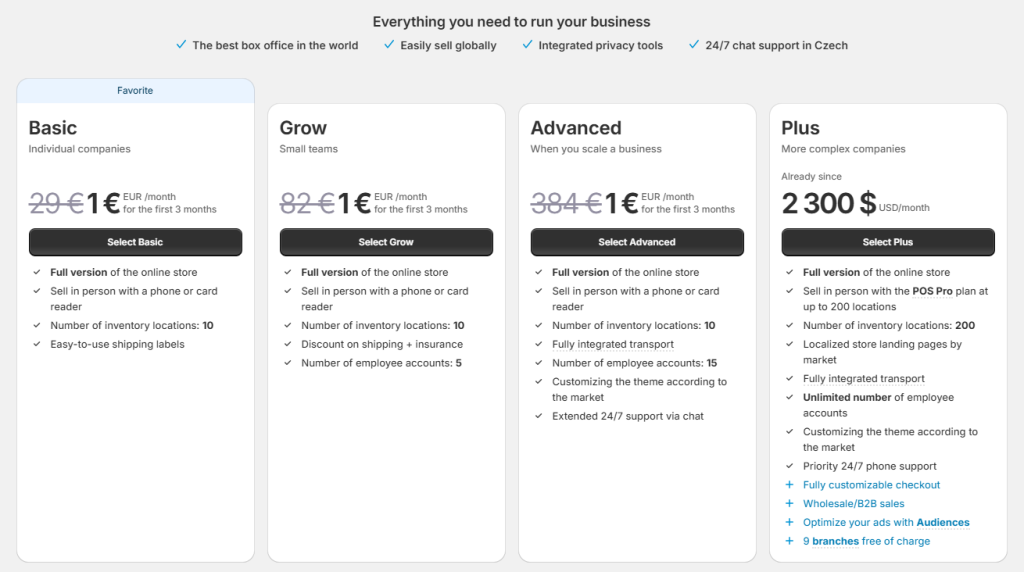Expand the Fully customizable checkout feature
This screenshot has width=1024, height=572.
pos(871,485)
